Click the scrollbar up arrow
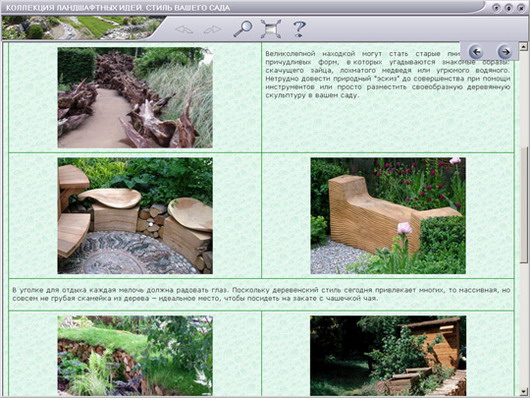The height and width of the screenshot is (398, 530). 524,46
